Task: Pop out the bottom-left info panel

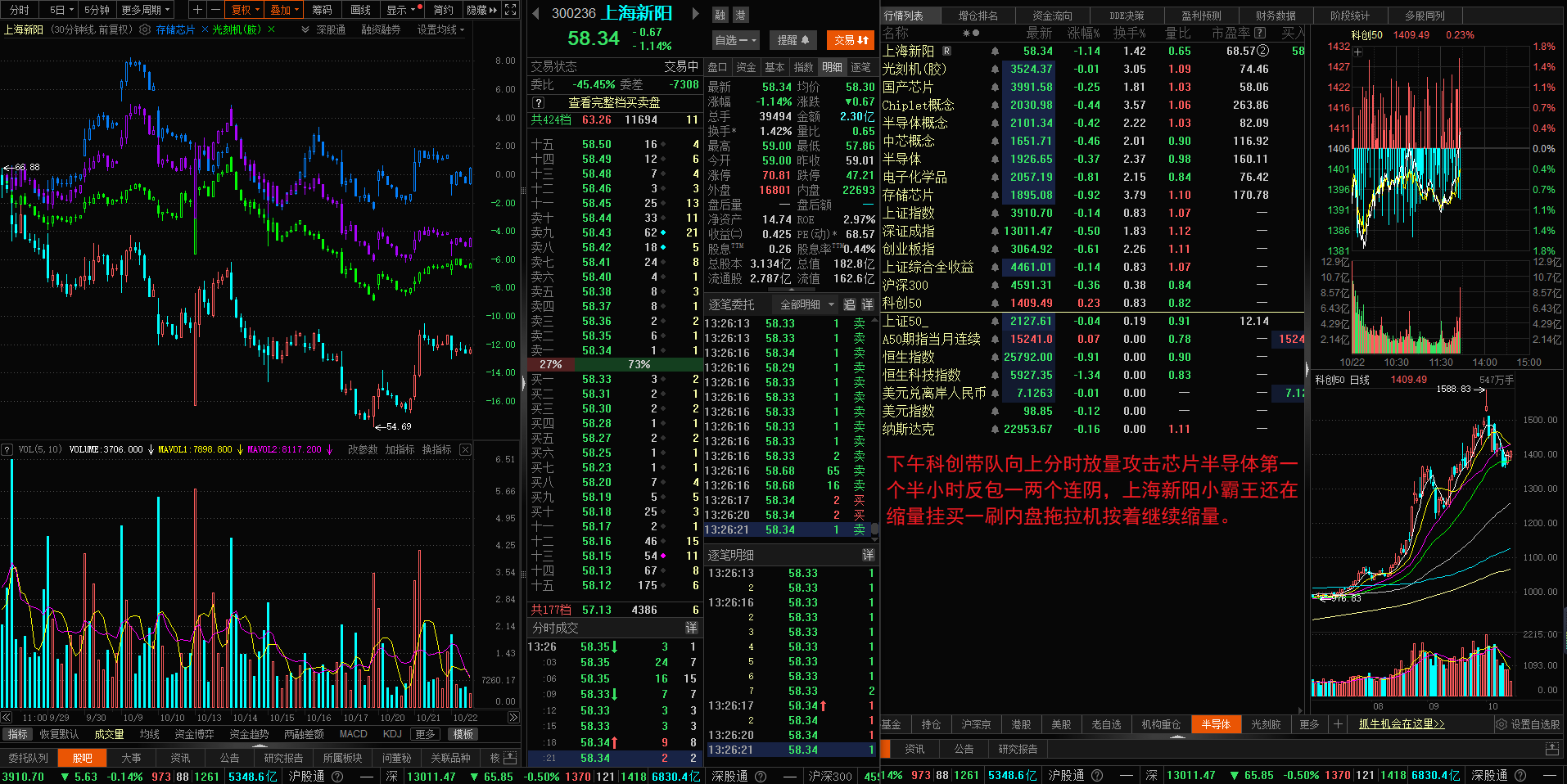Action: [510, 757]
